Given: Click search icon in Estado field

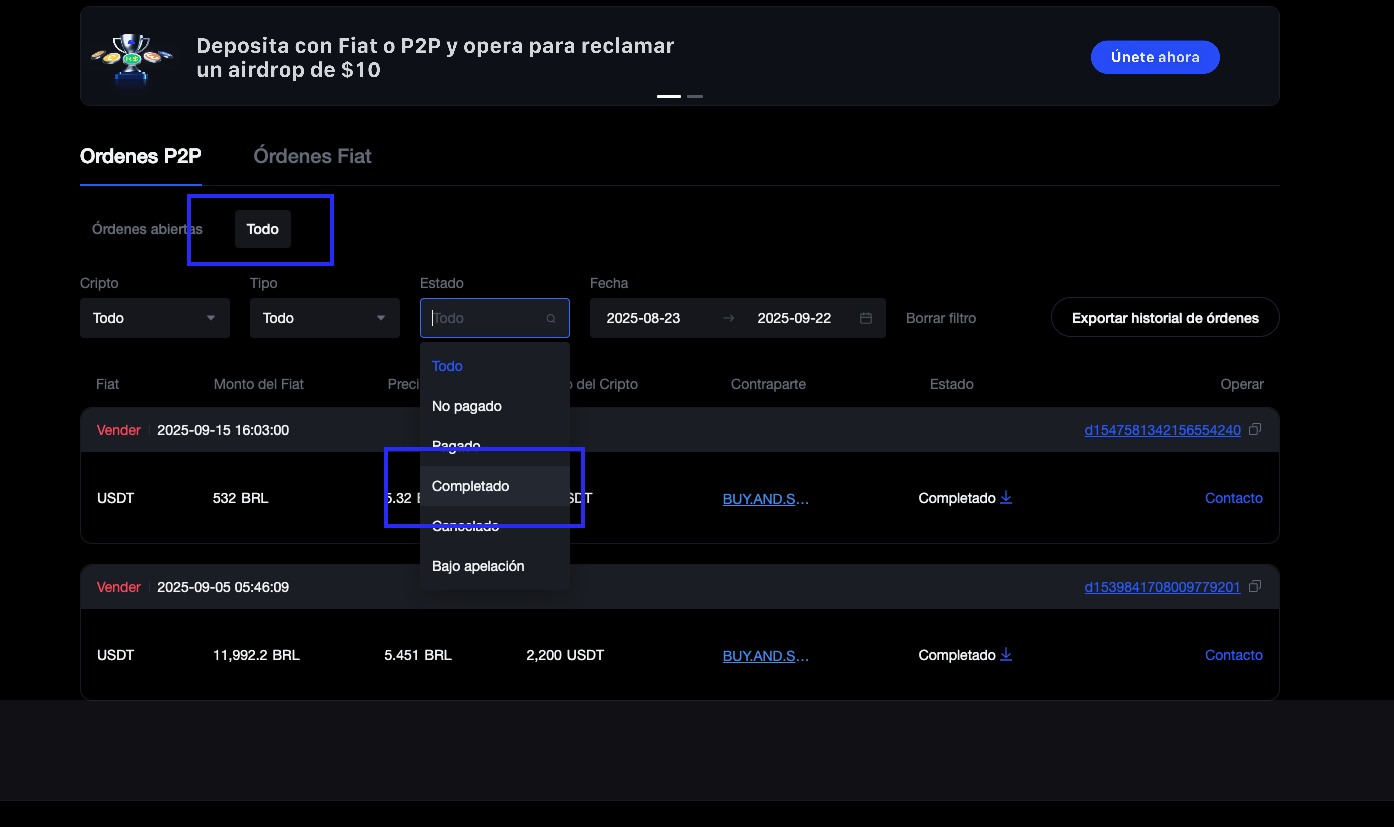Looking at the screenshot, I should pos(551,319).
